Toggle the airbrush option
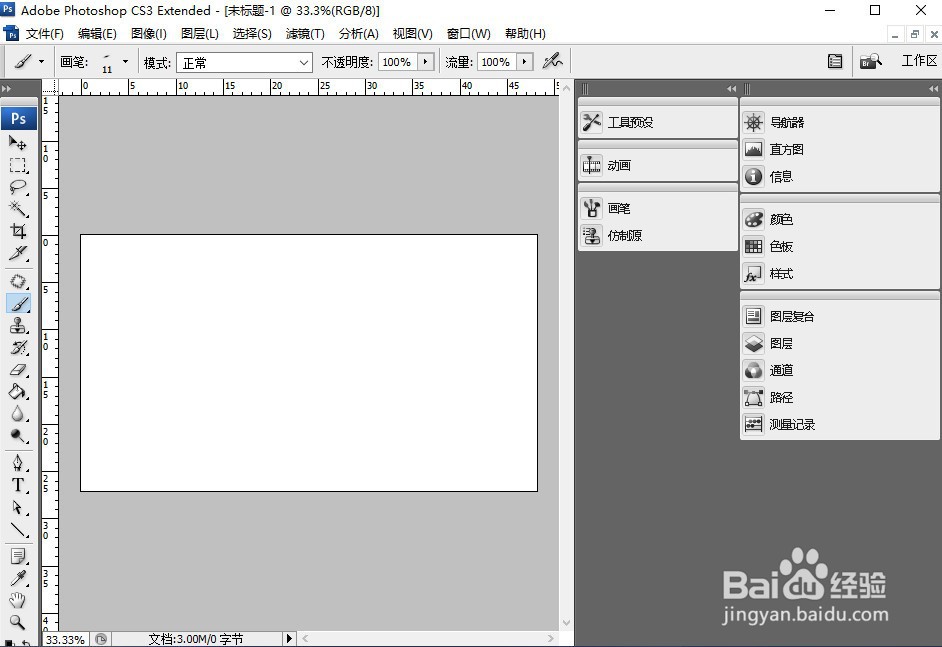 [x=552, y=61]
